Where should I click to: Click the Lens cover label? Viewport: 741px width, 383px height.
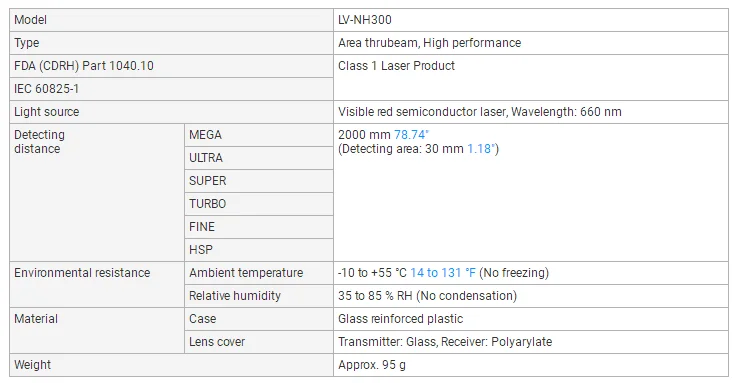(217, 342)
